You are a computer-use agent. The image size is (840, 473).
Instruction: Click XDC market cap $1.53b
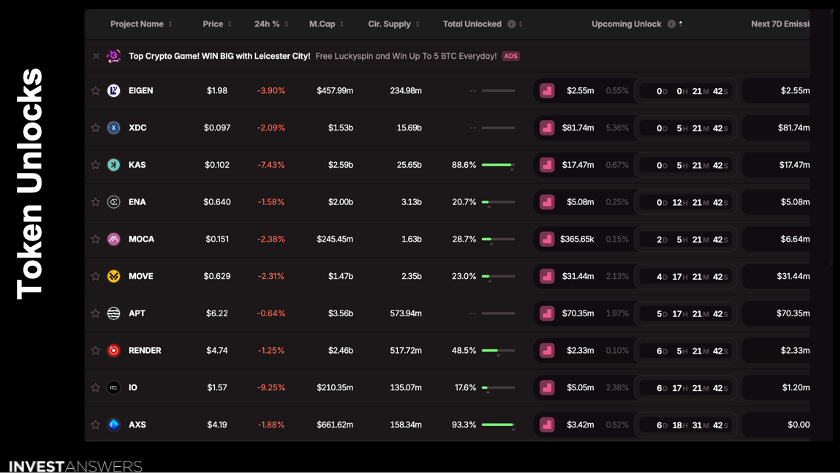(x=341, y=127)
